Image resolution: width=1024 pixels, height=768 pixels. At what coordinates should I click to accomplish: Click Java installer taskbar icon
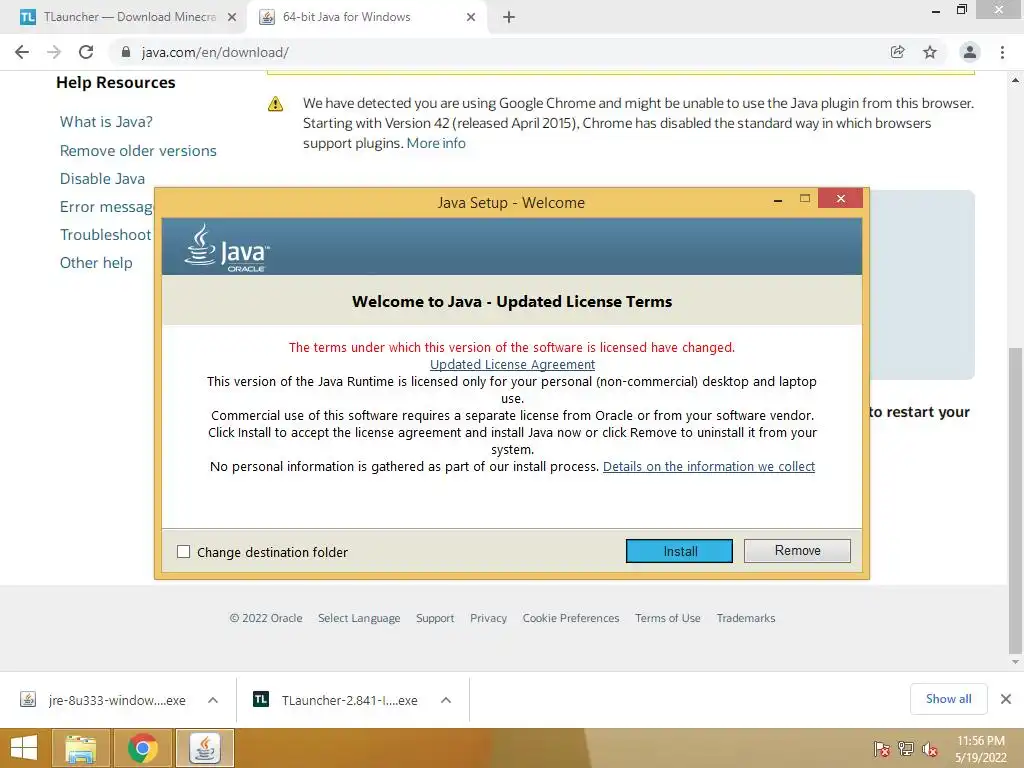(204, 748)
